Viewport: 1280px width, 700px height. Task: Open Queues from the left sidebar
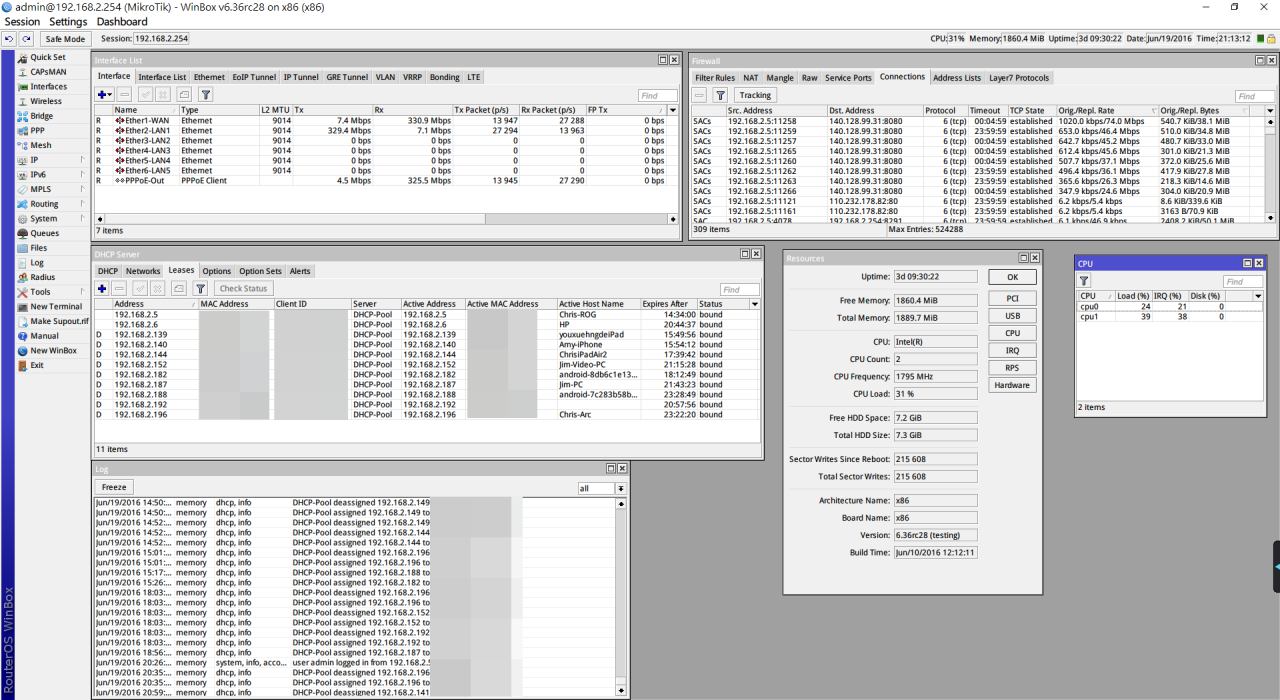(44, 233)
